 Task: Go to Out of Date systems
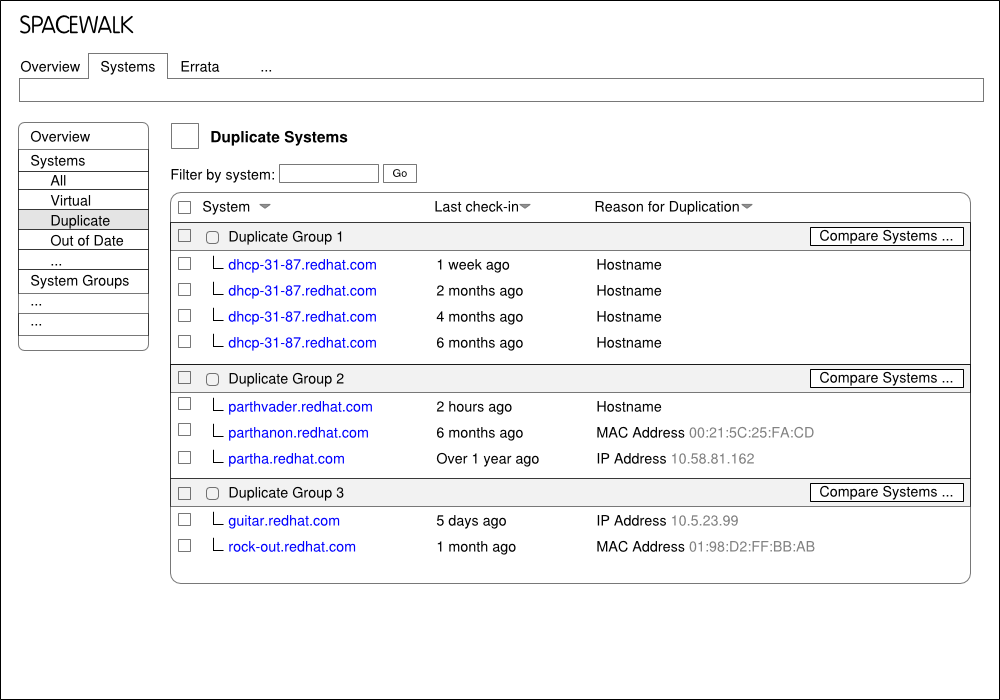pyautogui.click(x=87, y=241)
